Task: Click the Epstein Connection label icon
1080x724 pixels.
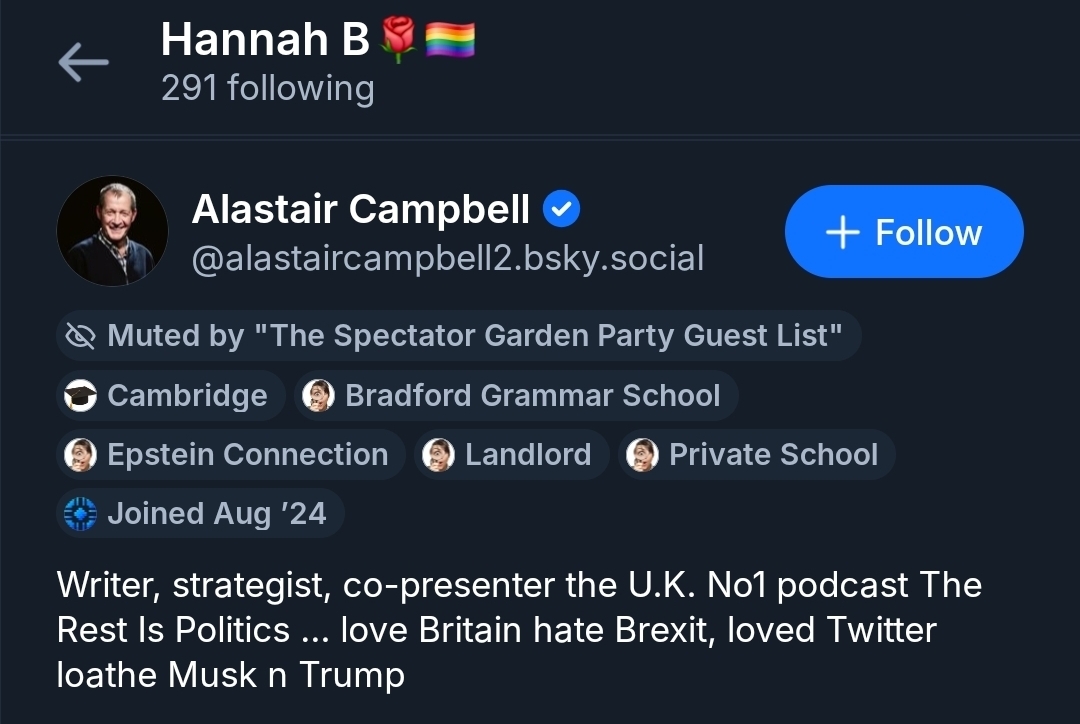Action: tap(80, 454)
